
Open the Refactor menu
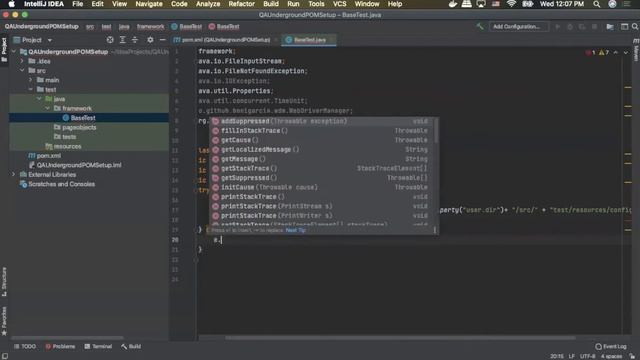point(242,4)
